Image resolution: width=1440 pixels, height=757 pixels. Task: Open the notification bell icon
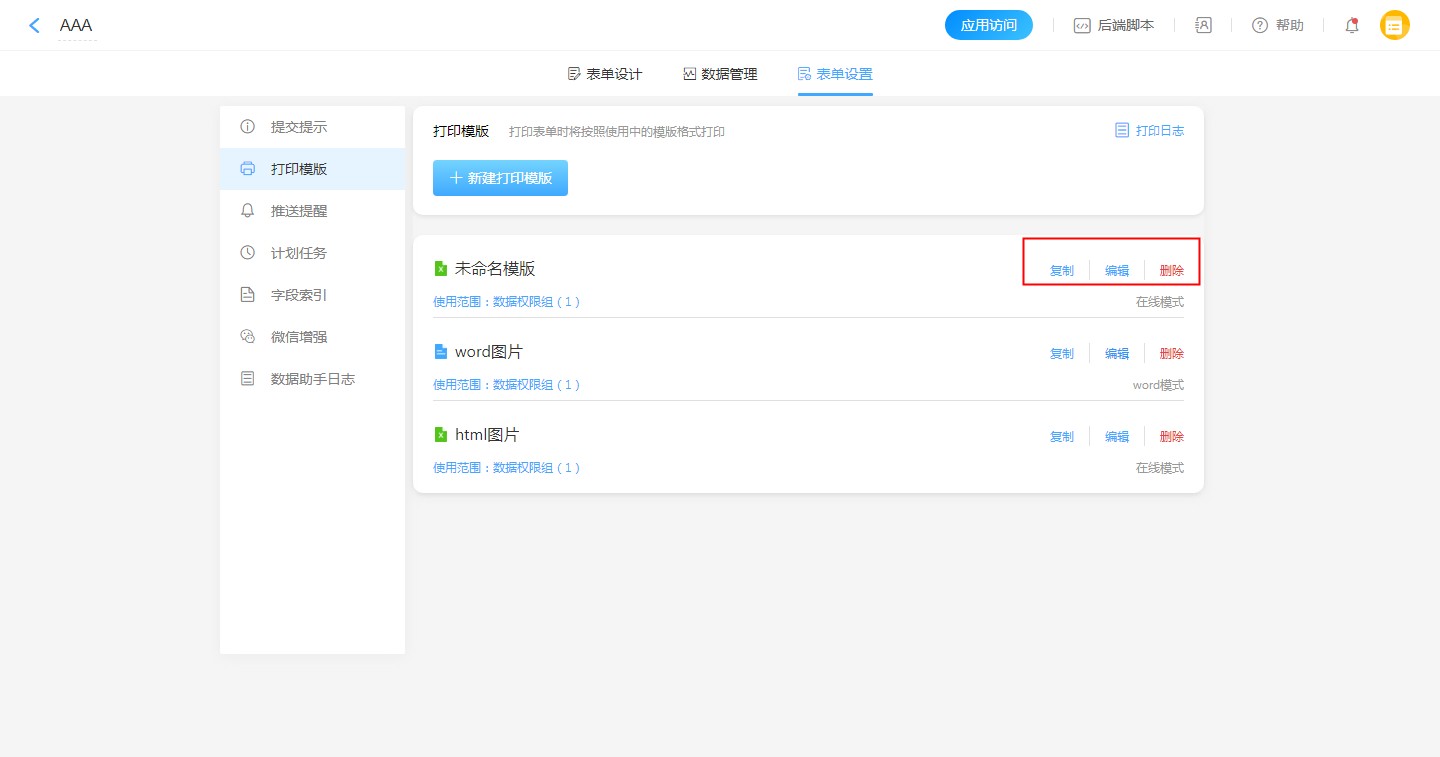click(x=1352, y=26)
